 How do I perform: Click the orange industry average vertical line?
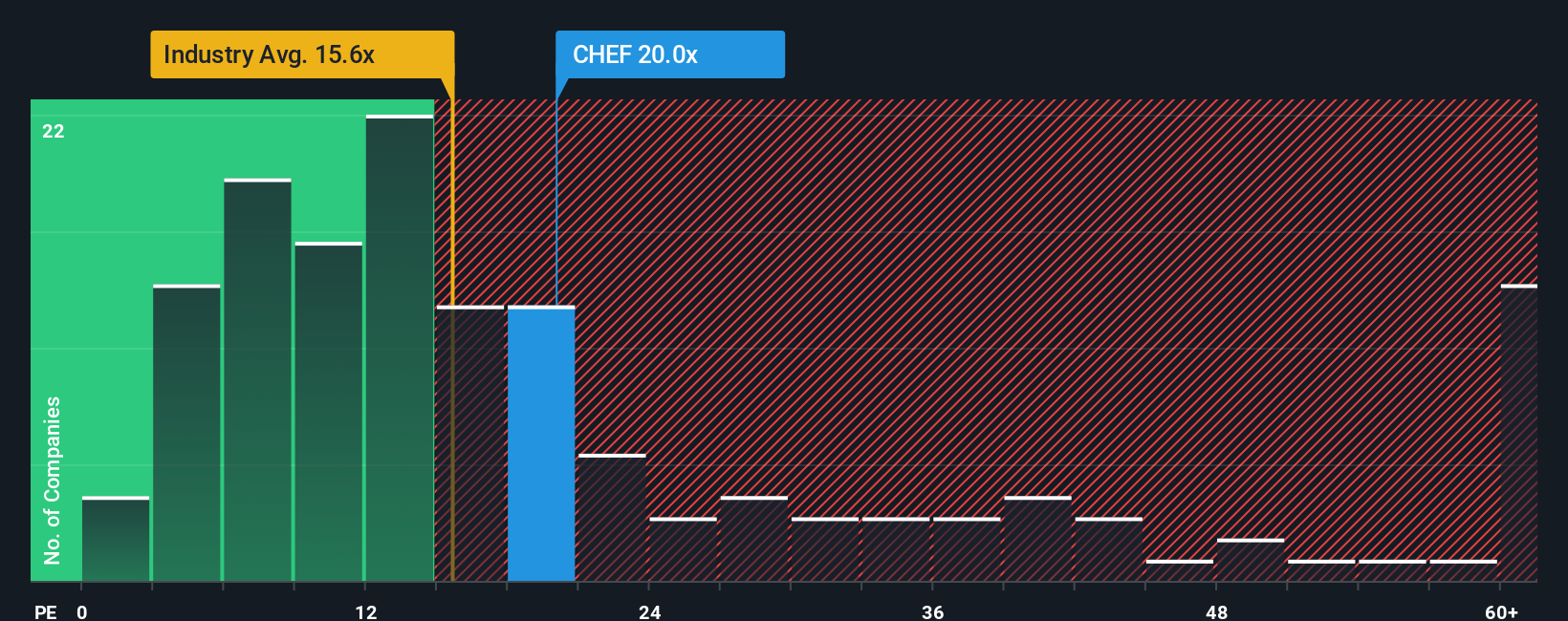[x=452, y=339]
